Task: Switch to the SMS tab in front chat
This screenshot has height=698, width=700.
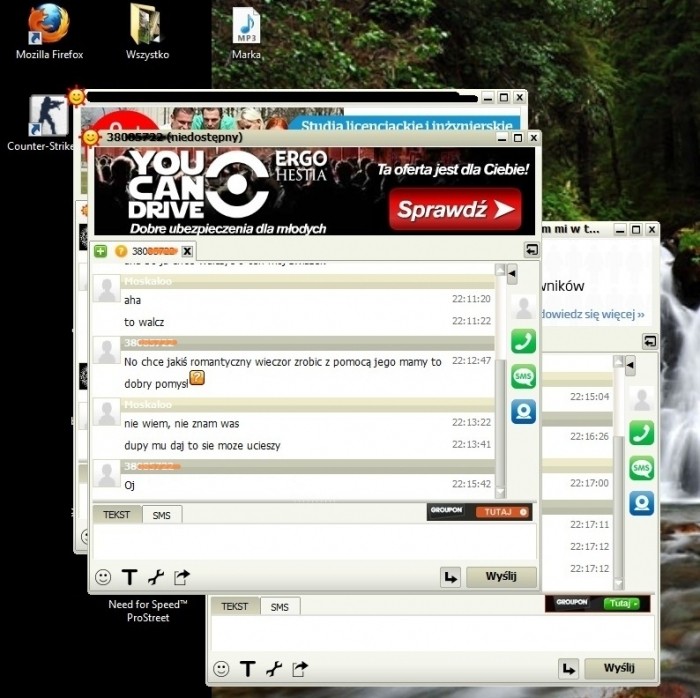Action: (x=161, y=514)
